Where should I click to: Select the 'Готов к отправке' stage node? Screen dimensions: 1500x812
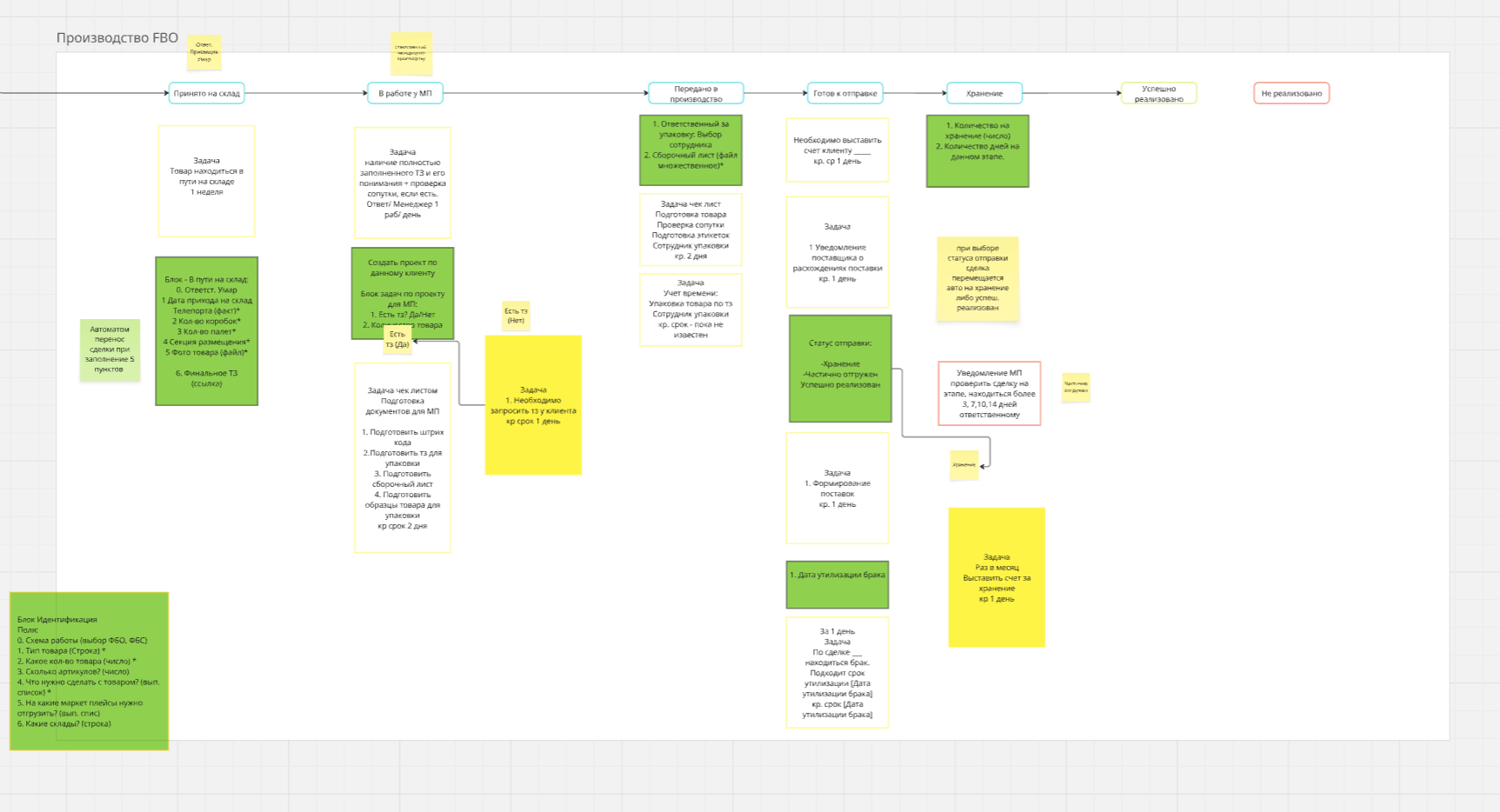pos(844,93)
